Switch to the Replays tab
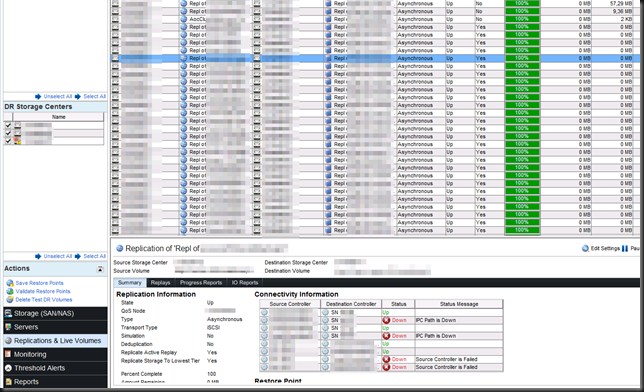Image resolution: width=644 pixels, height=392 pixels. tap(160, 283)
